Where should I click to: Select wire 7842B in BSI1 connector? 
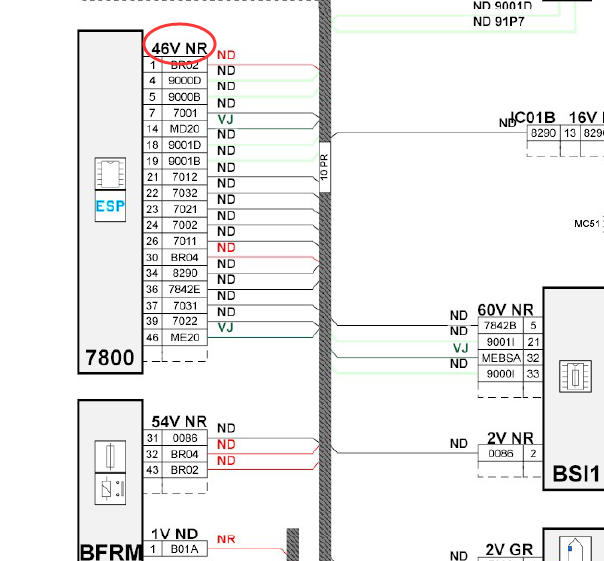(500, 326)
